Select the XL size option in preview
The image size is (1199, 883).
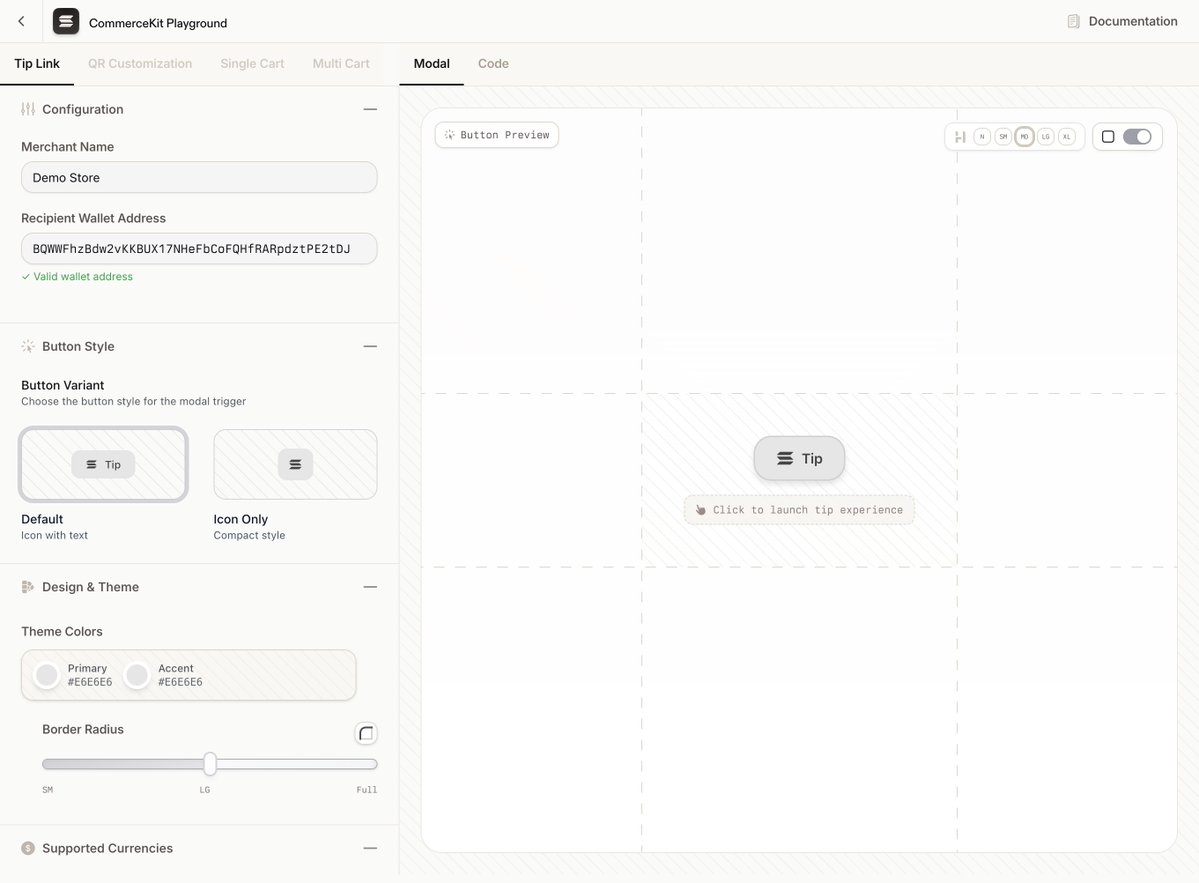click(1067, 136)
